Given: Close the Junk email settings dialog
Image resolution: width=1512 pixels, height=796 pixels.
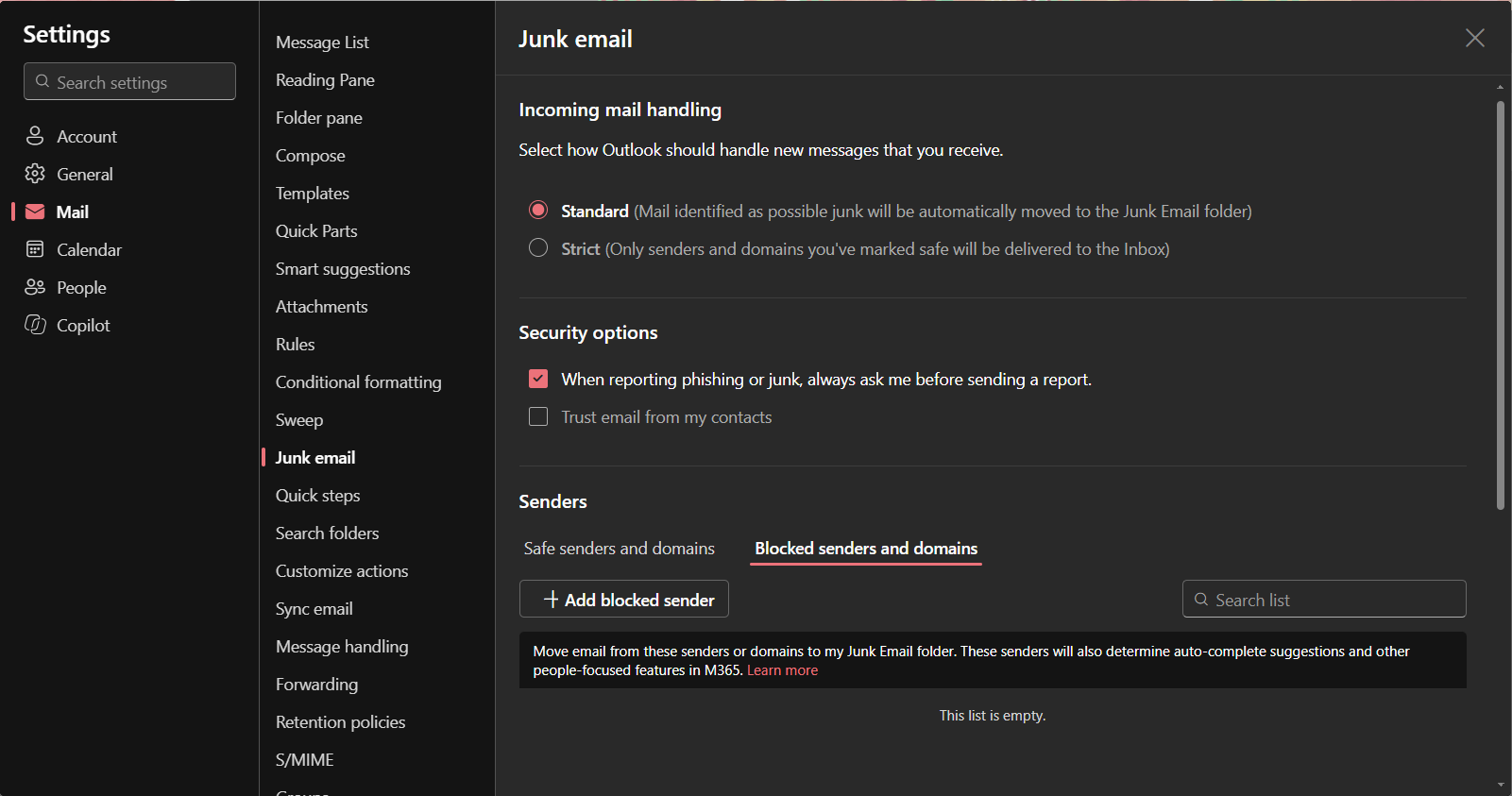Looking at the screenshot, I should [1474, 38].
